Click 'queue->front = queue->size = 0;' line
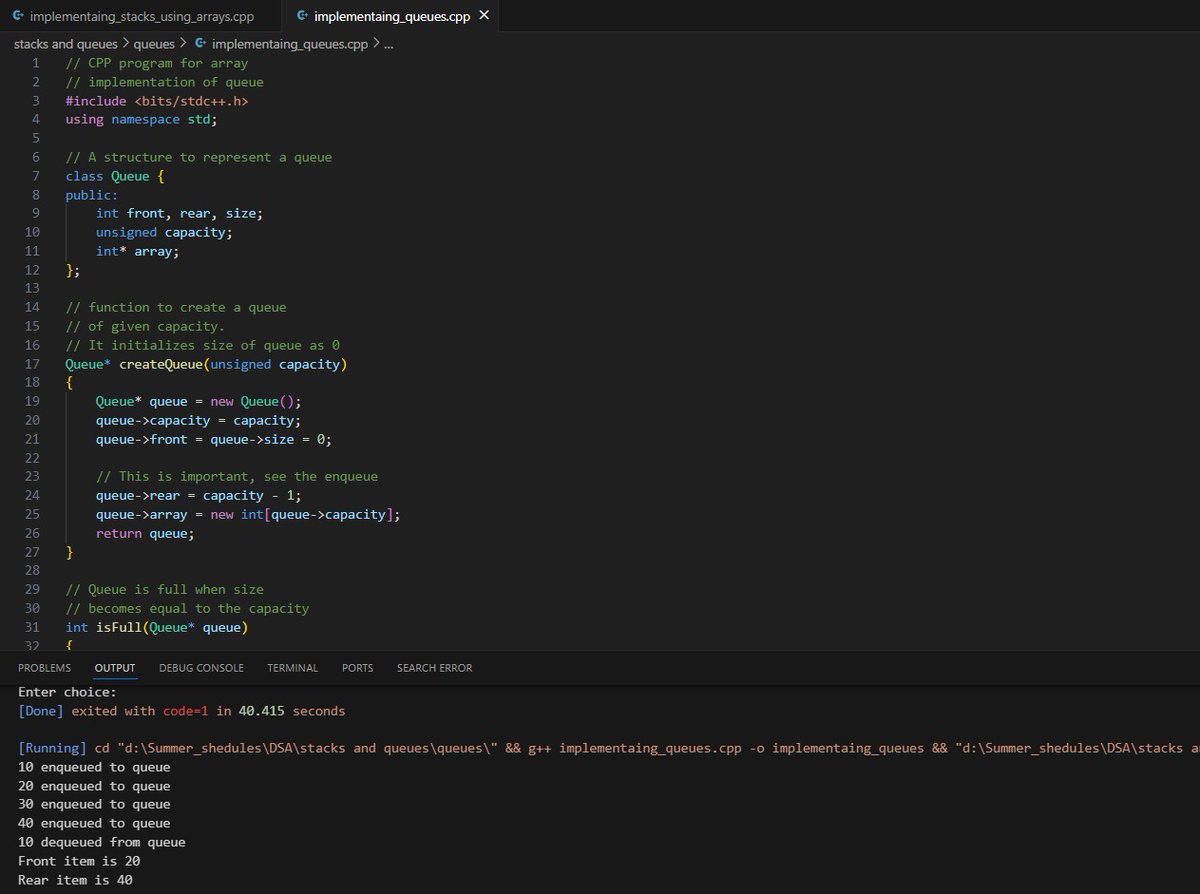Viewport: 1200px width, 894px height. pos(213,439)
